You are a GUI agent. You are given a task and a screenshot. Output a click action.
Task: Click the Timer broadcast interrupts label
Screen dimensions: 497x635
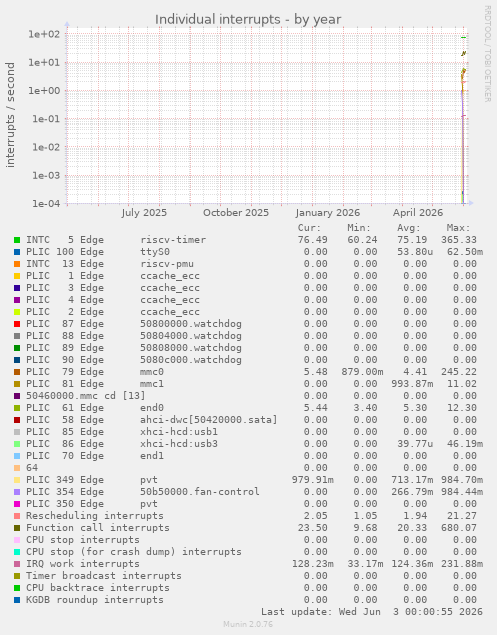pyautogui.click(x=104, y=576)
